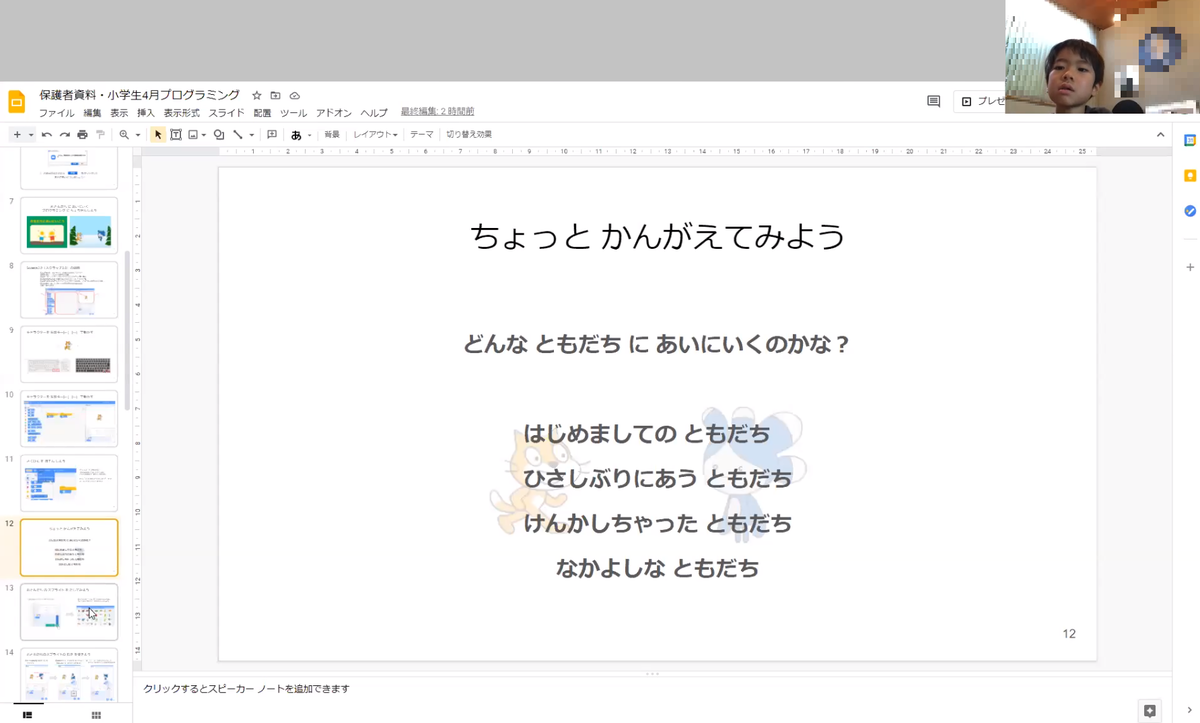Open Google Keep in the side panel

coord(1190,176)
